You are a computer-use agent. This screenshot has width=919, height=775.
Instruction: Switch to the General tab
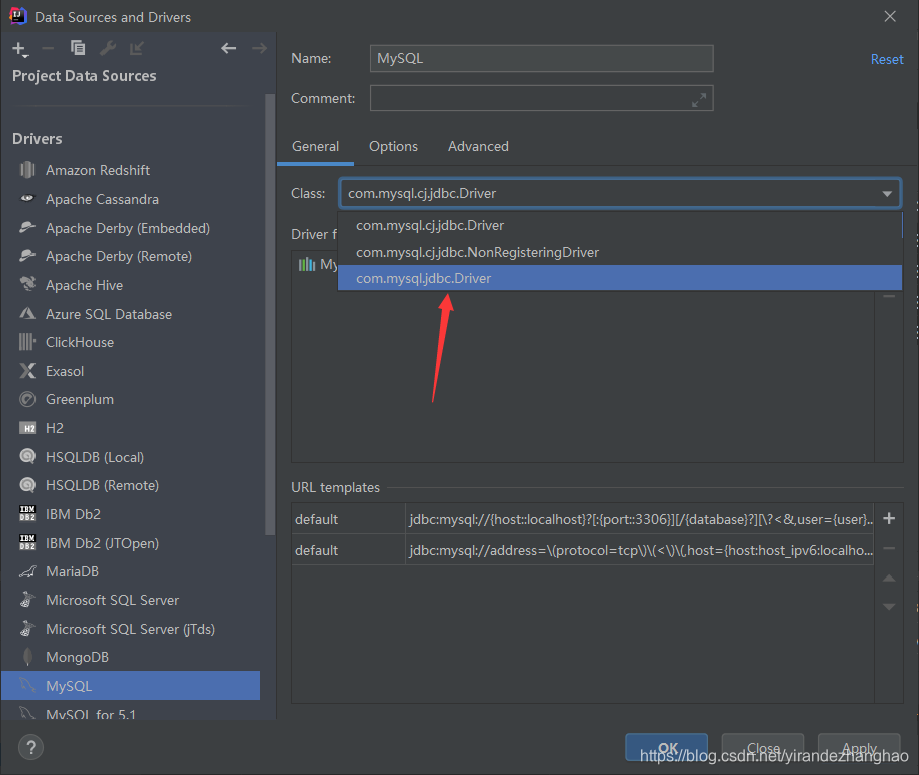click(x=315, y=147)
